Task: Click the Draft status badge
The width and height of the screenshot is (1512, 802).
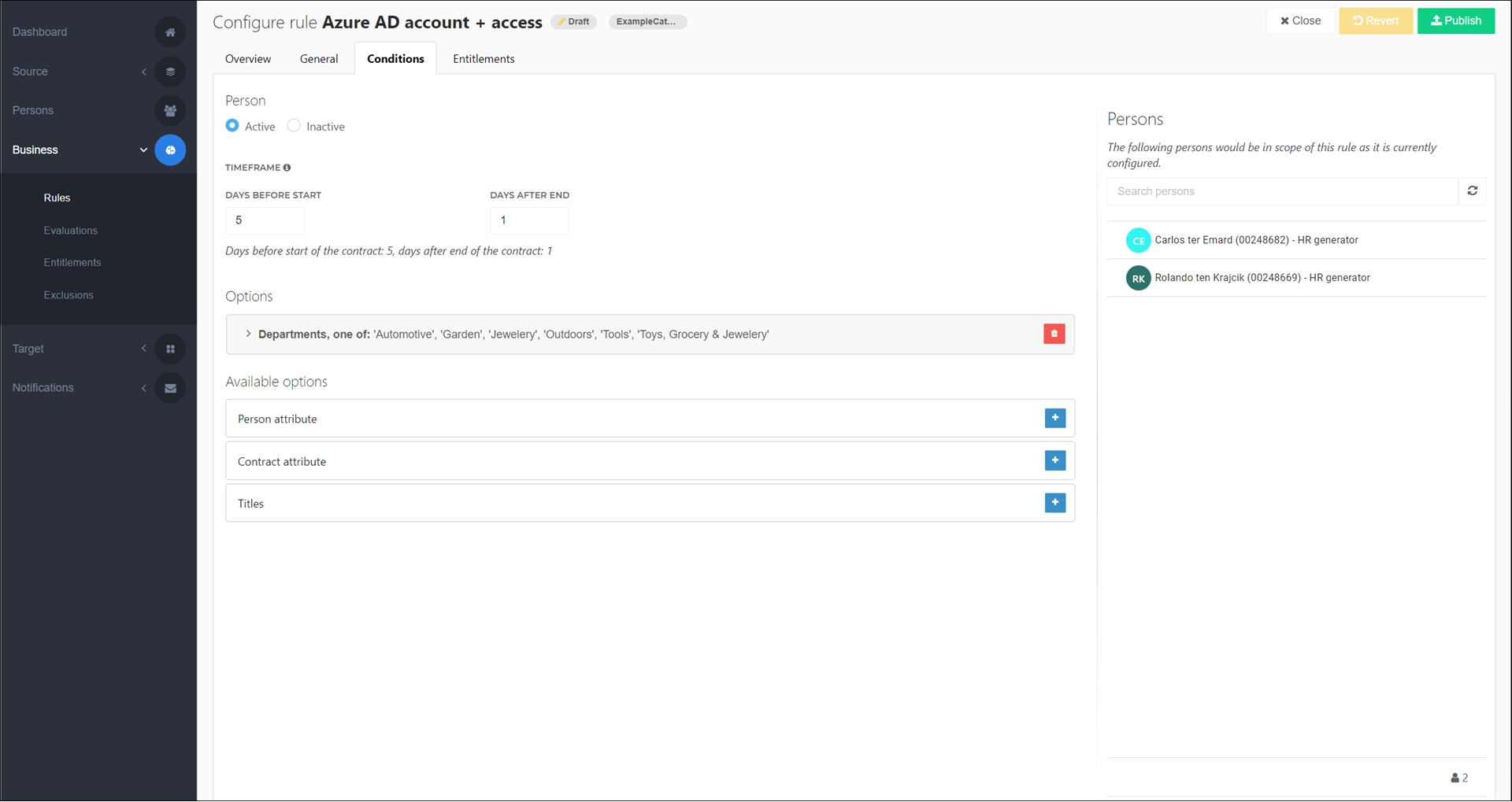Action: 574,22
